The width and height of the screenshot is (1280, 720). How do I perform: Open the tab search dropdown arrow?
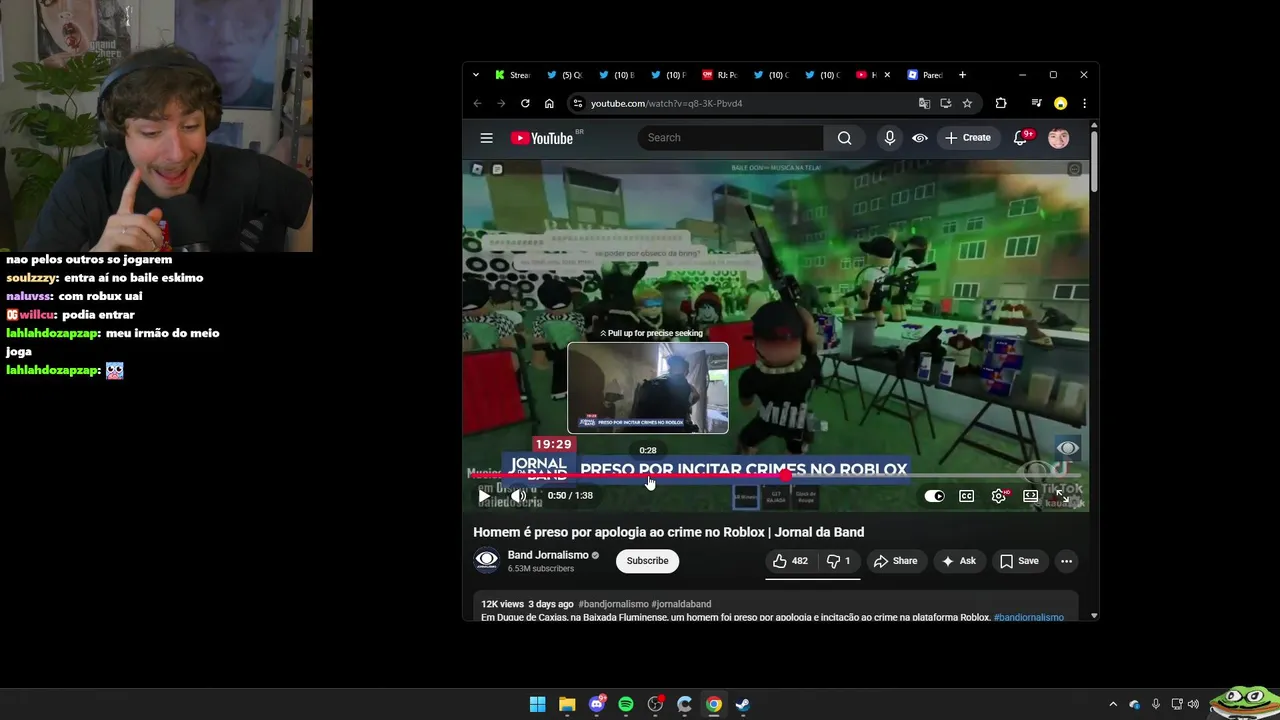coord(476,75)
